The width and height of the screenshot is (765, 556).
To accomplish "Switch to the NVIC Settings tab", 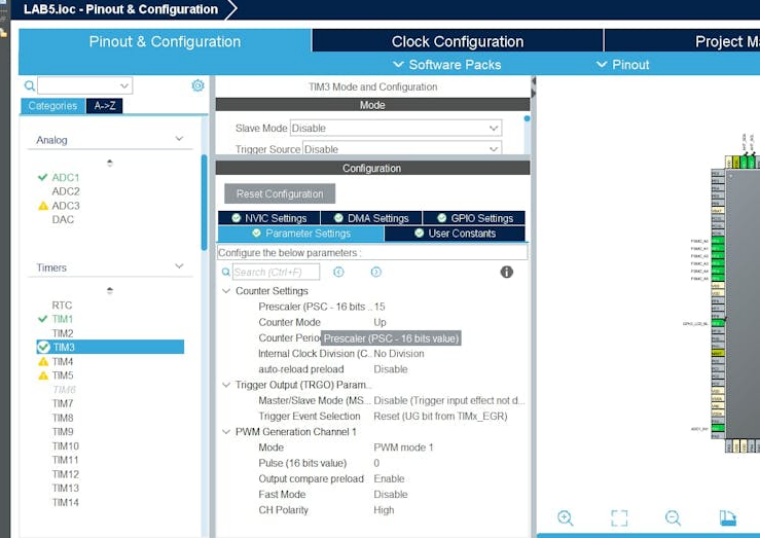I will (x=268, y=218).
